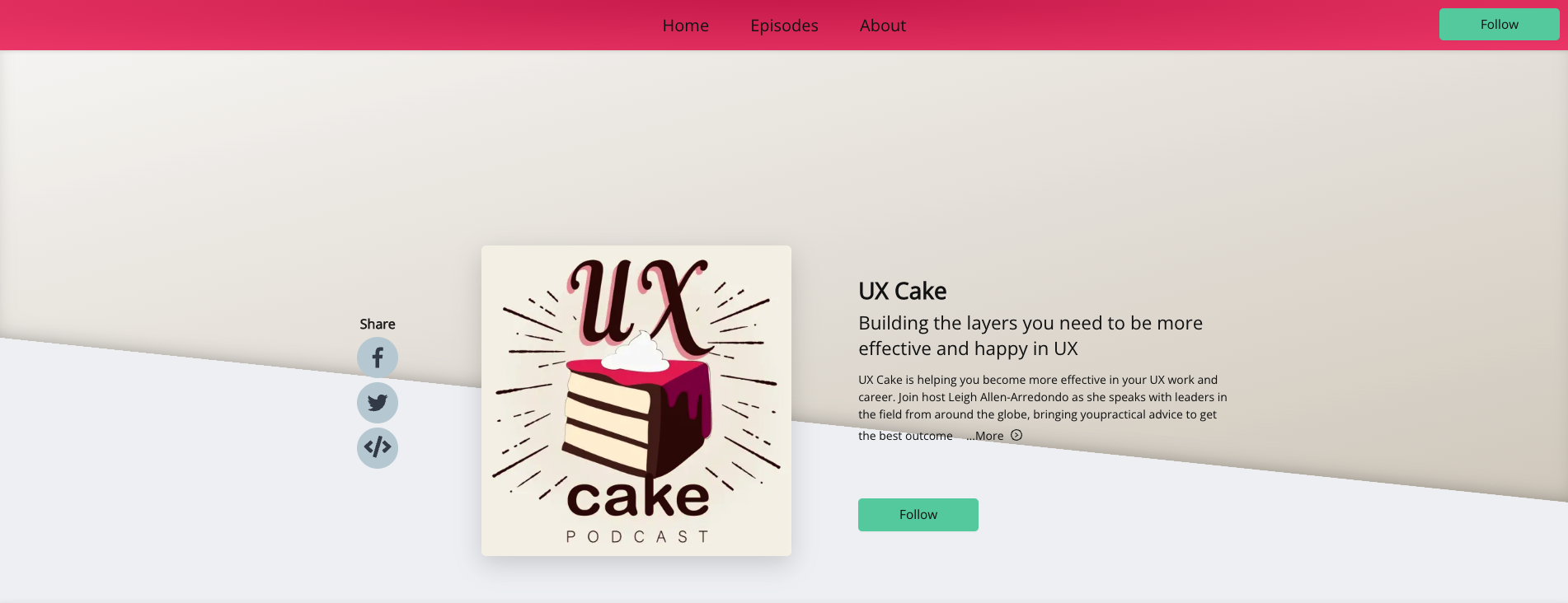Viewport: 1568px width, 603px height.
Task: Click the whipped cream atop the cake
Action: [x=636, y=352]
